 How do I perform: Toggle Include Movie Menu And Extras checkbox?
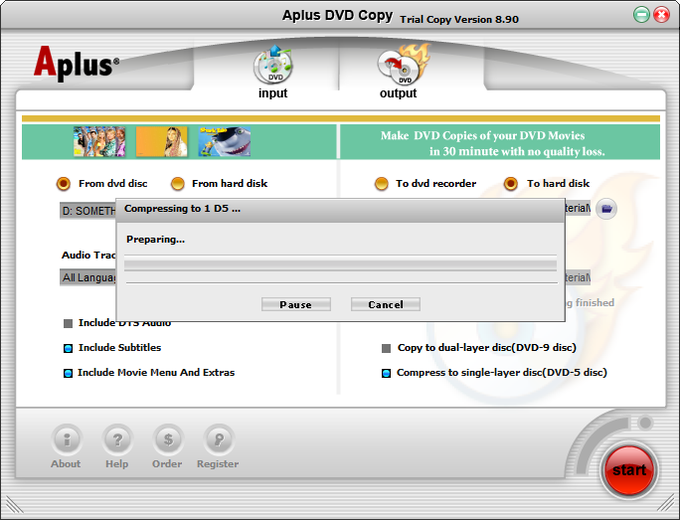click(68, 373)
